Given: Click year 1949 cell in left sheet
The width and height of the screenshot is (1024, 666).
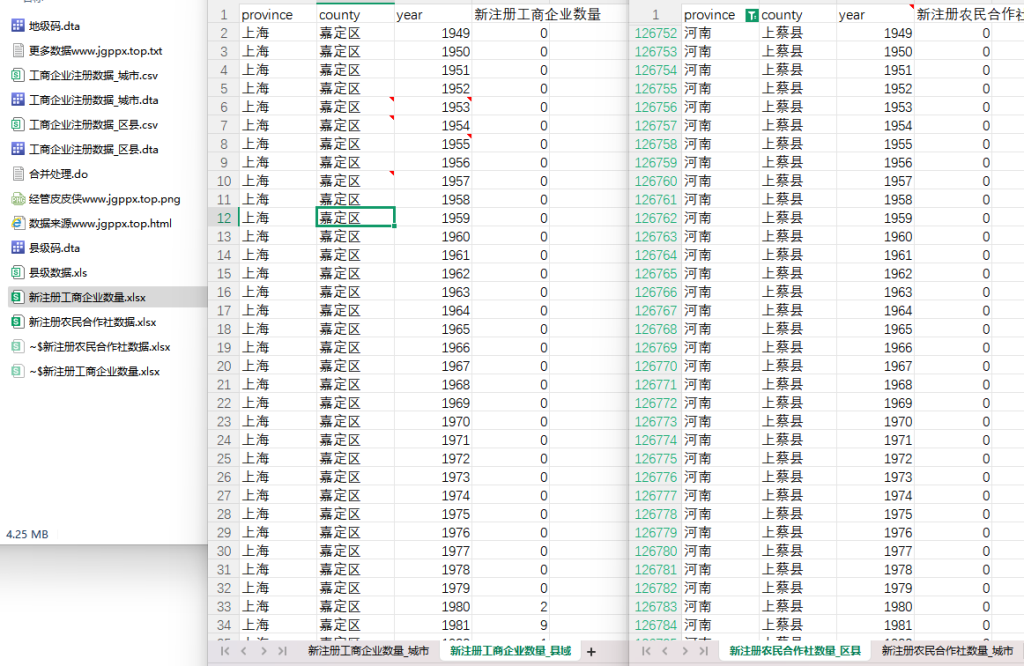Looking at the screenshot, I should point(433,33).
